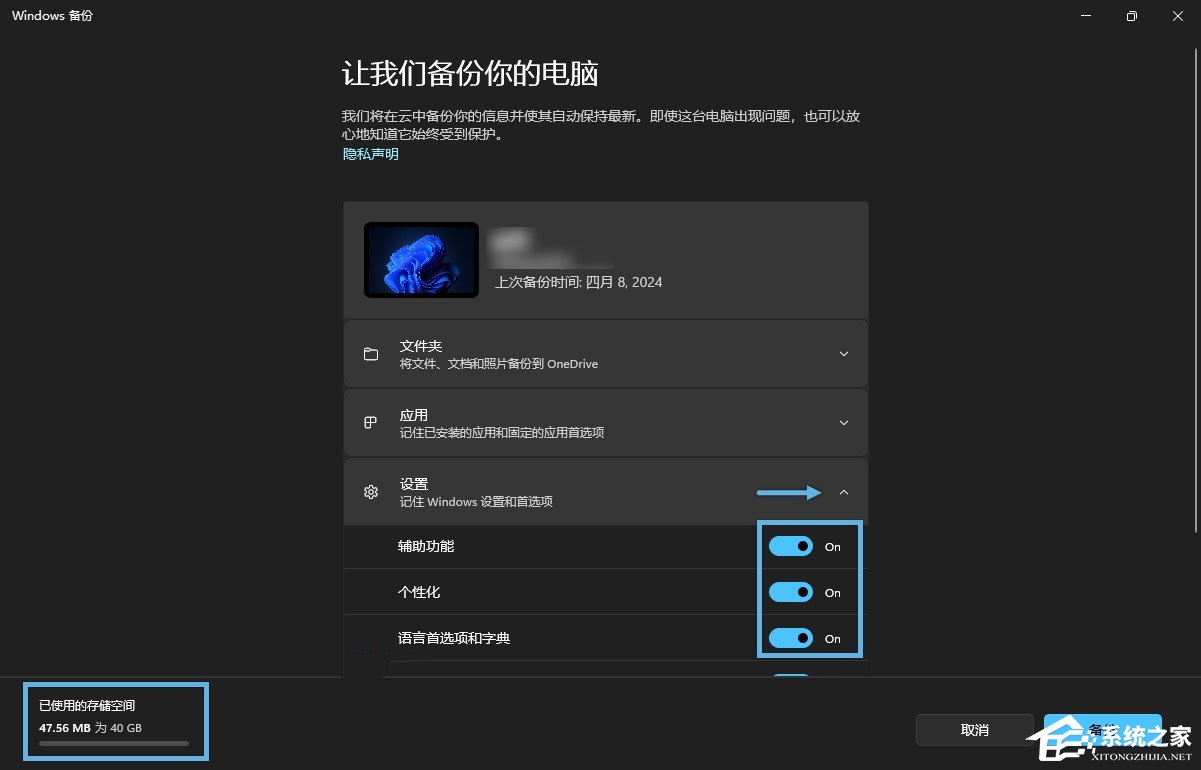
Task: Turn off the 辅助功能 toggle
Action: [790, 546]
